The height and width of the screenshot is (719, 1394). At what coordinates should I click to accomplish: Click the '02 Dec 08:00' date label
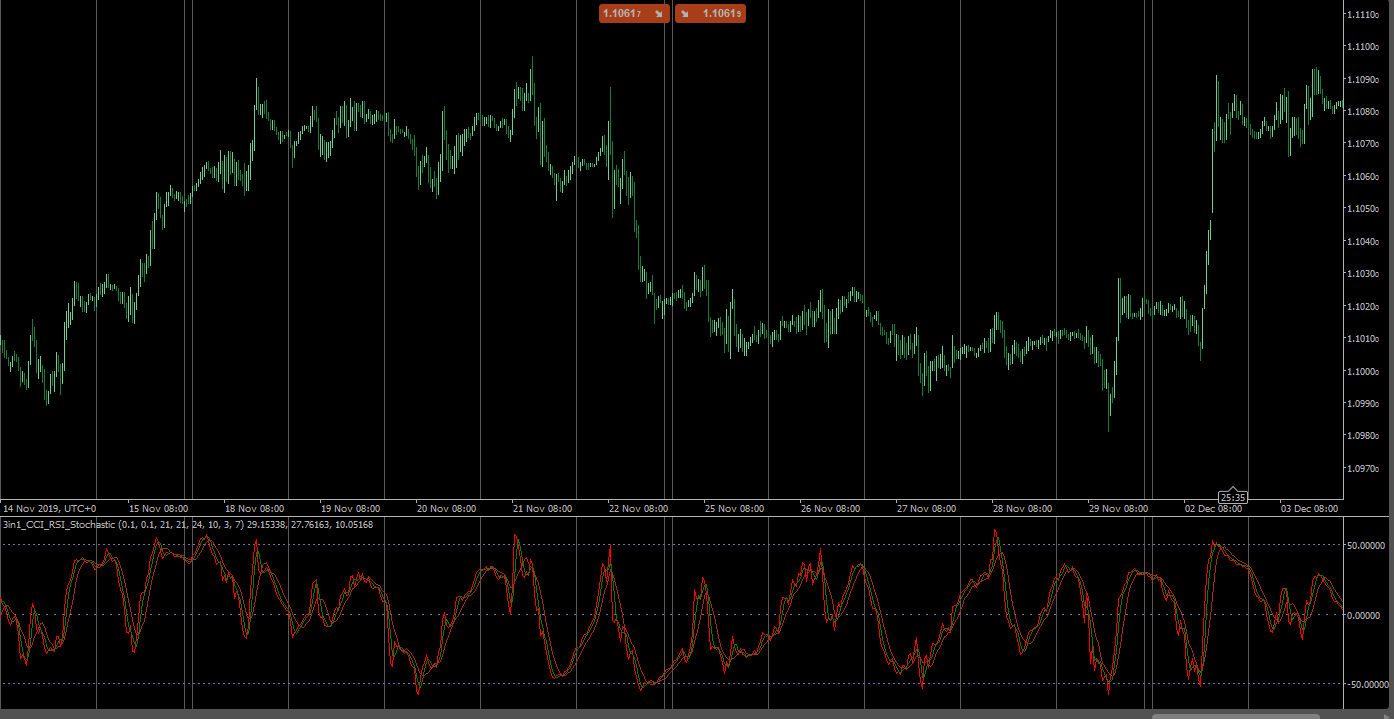coord(1216,507)
